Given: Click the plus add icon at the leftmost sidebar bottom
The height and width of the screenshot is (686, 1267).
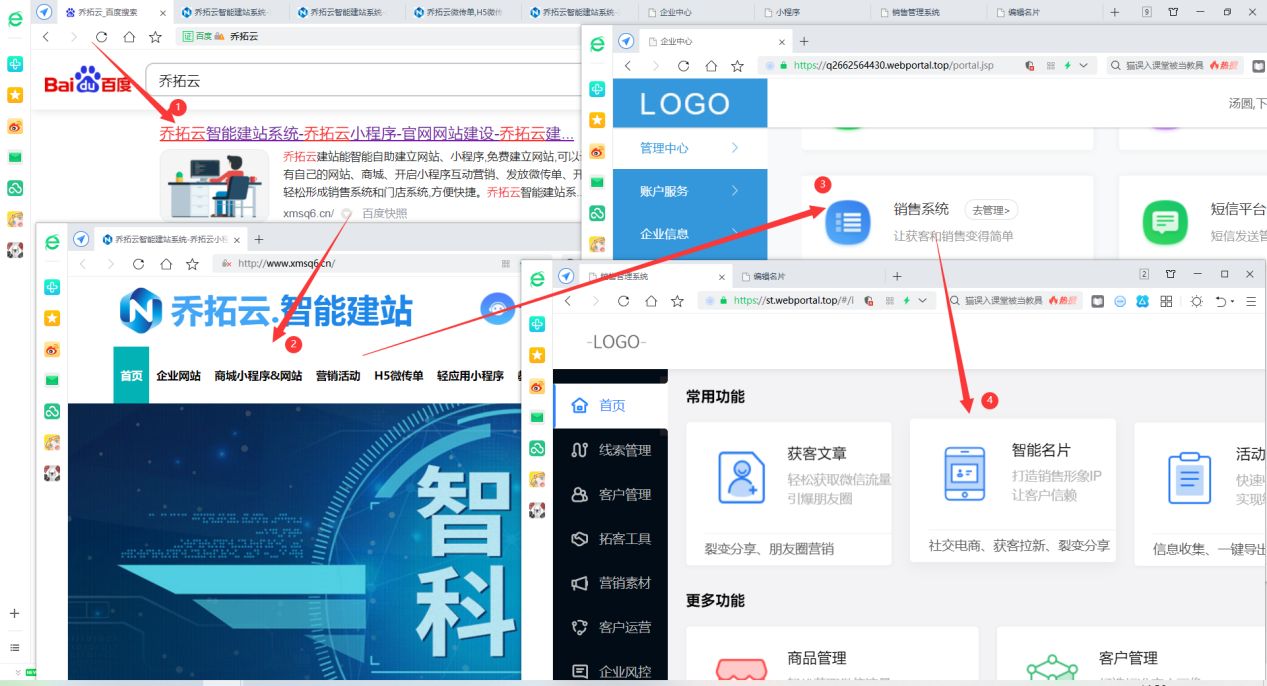Looking at the screenshot, I should pyautogui.click(x=15, y=613).
